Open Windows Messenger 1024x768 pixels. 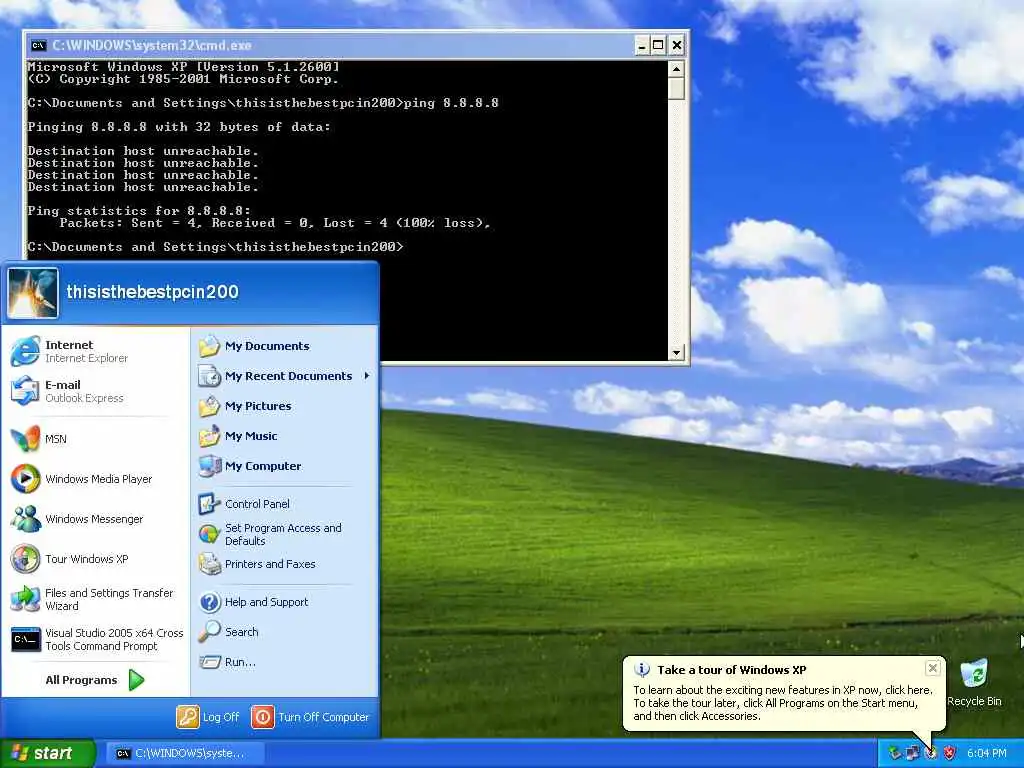pyautogui.click(x=95, y=519)
